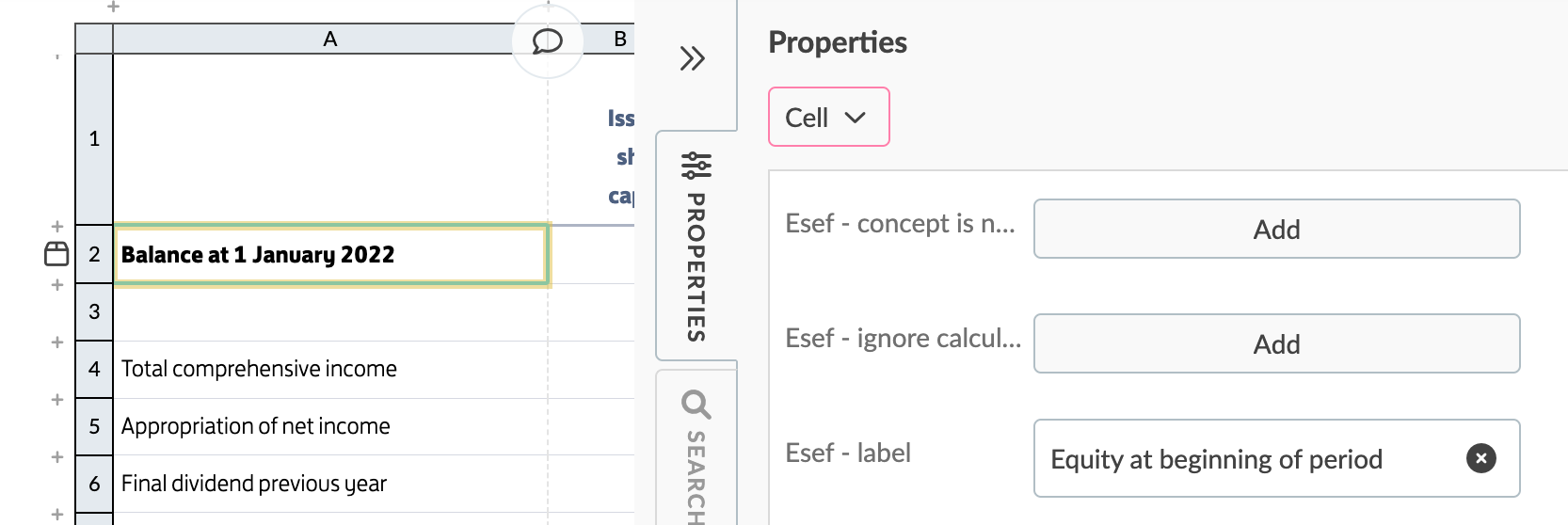Click the properties sliders icon
The image size is (1568, 525).
pyautogui.click(x=696, y=166)
